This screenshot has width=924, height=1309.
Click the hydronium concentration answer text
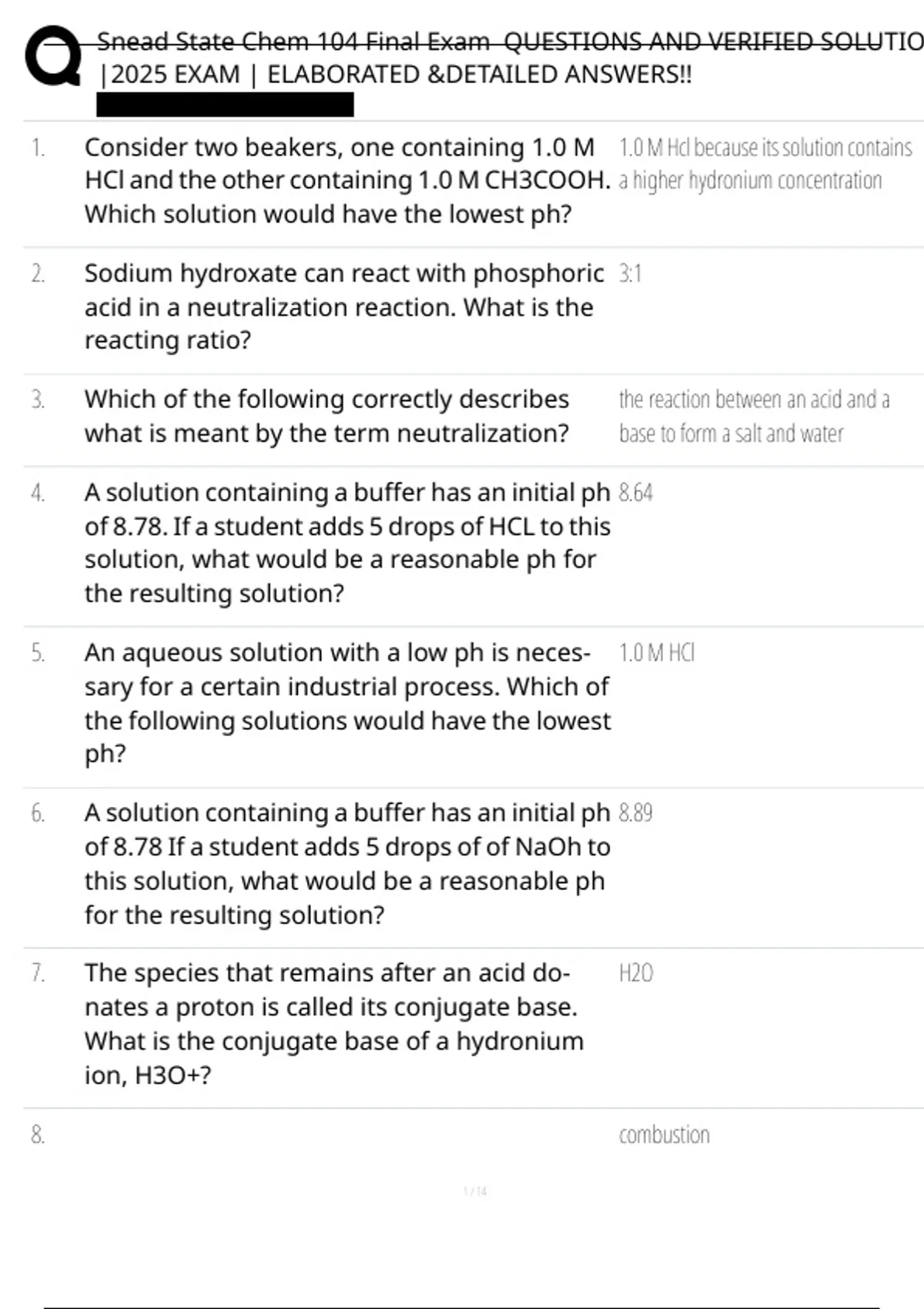tap(765, 163)
